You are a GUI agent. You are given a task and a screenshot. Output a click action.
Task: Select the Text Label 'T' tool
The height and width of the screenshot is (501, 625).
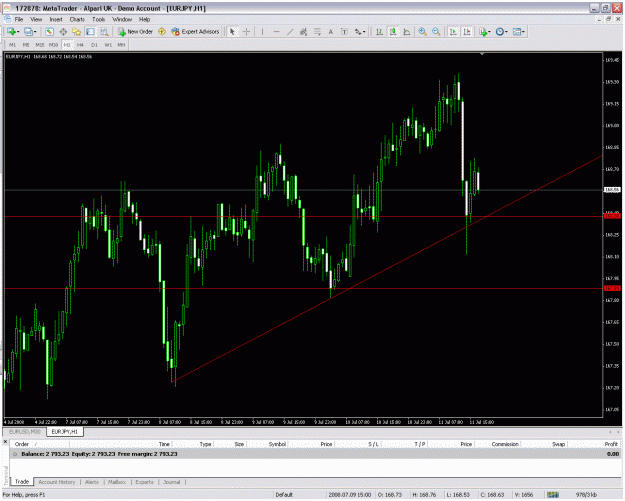pyautogui.click(x=344, y=32)
